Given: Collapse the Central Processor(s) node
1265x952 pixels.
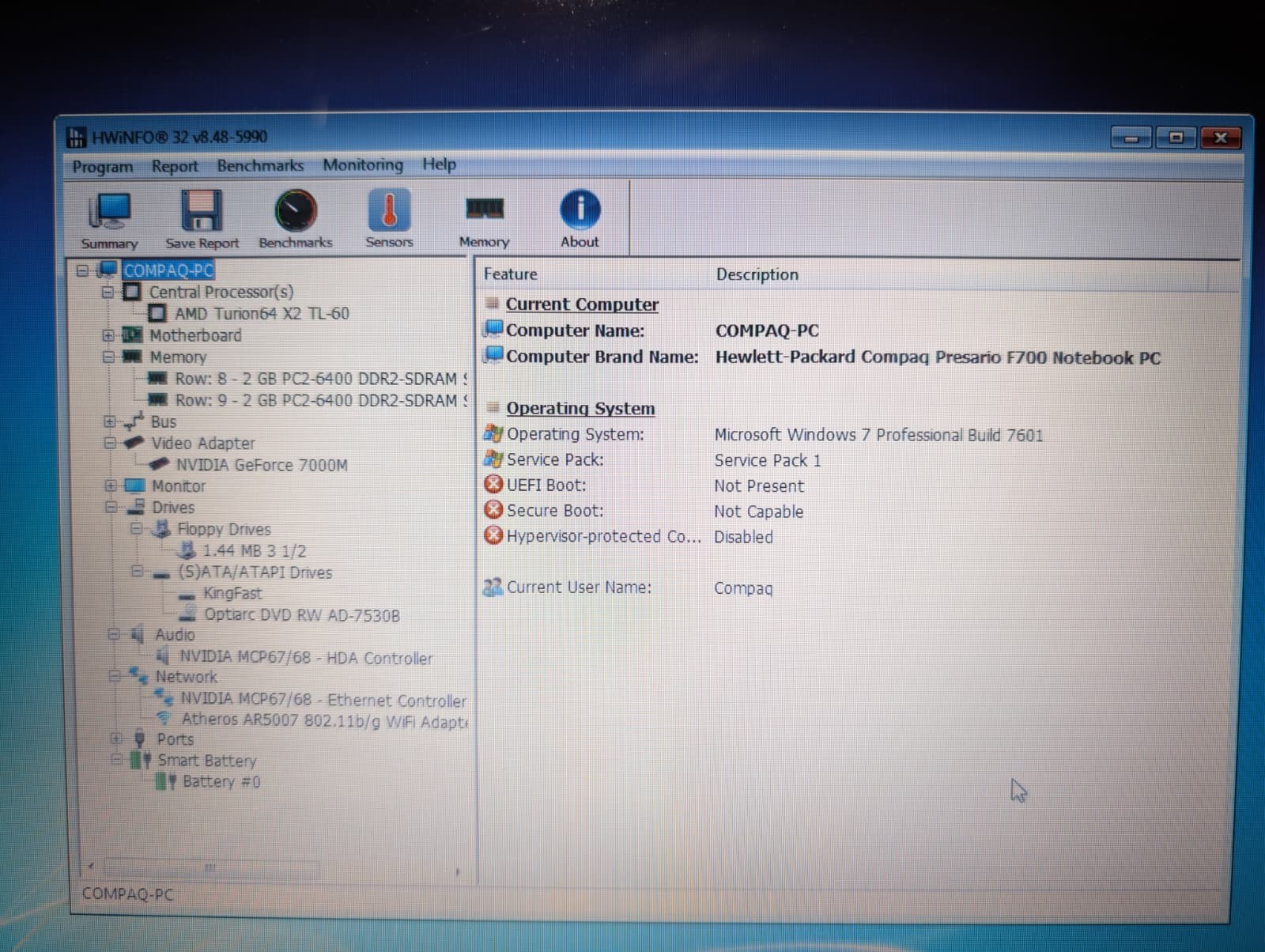Looking at the screenshot, I should [108, 292].
